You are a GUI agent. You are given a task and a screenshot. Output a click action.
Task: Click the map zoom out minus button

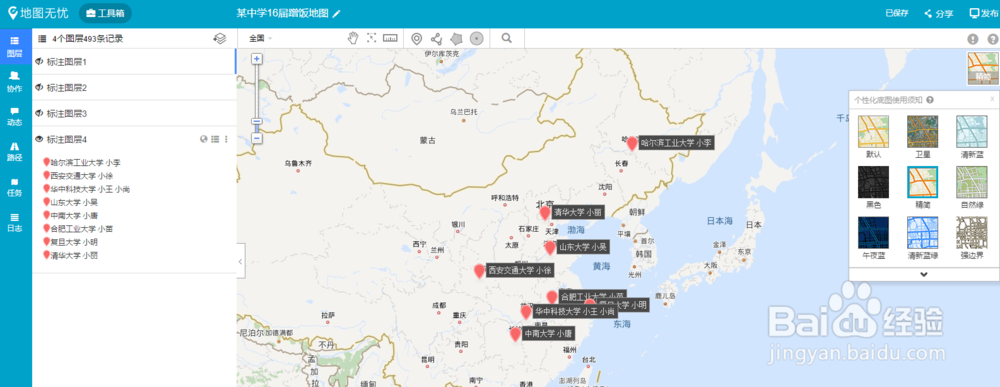257,138
